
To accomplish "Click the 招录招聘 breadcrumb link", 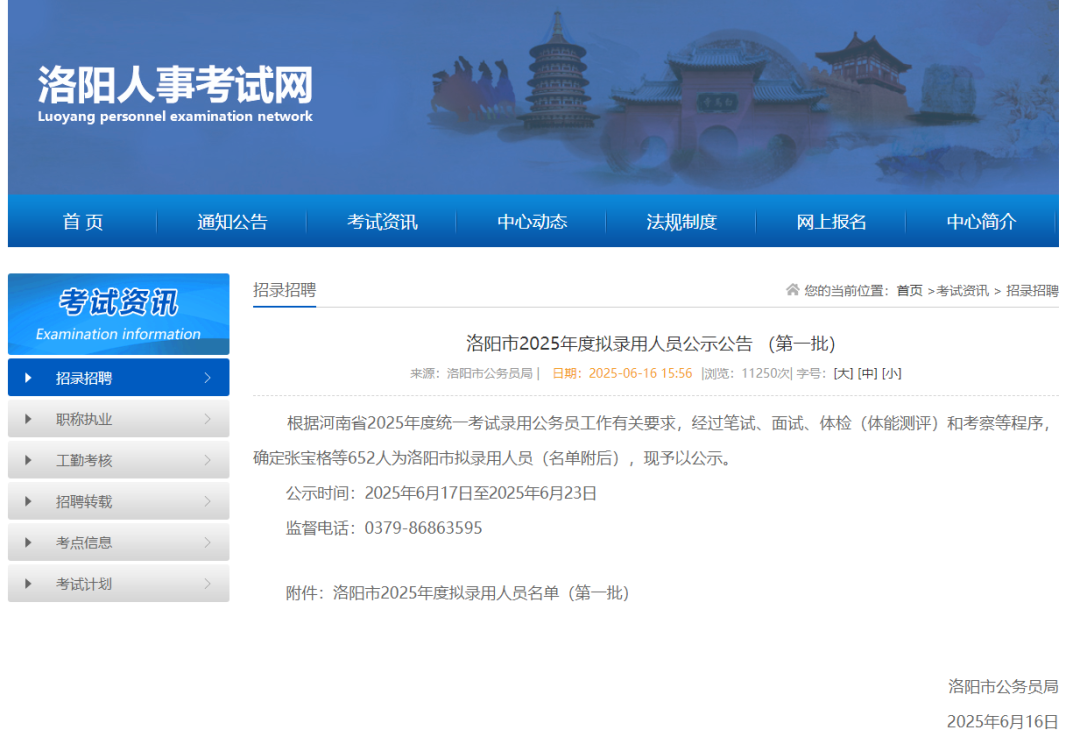I will [1032, 291].
